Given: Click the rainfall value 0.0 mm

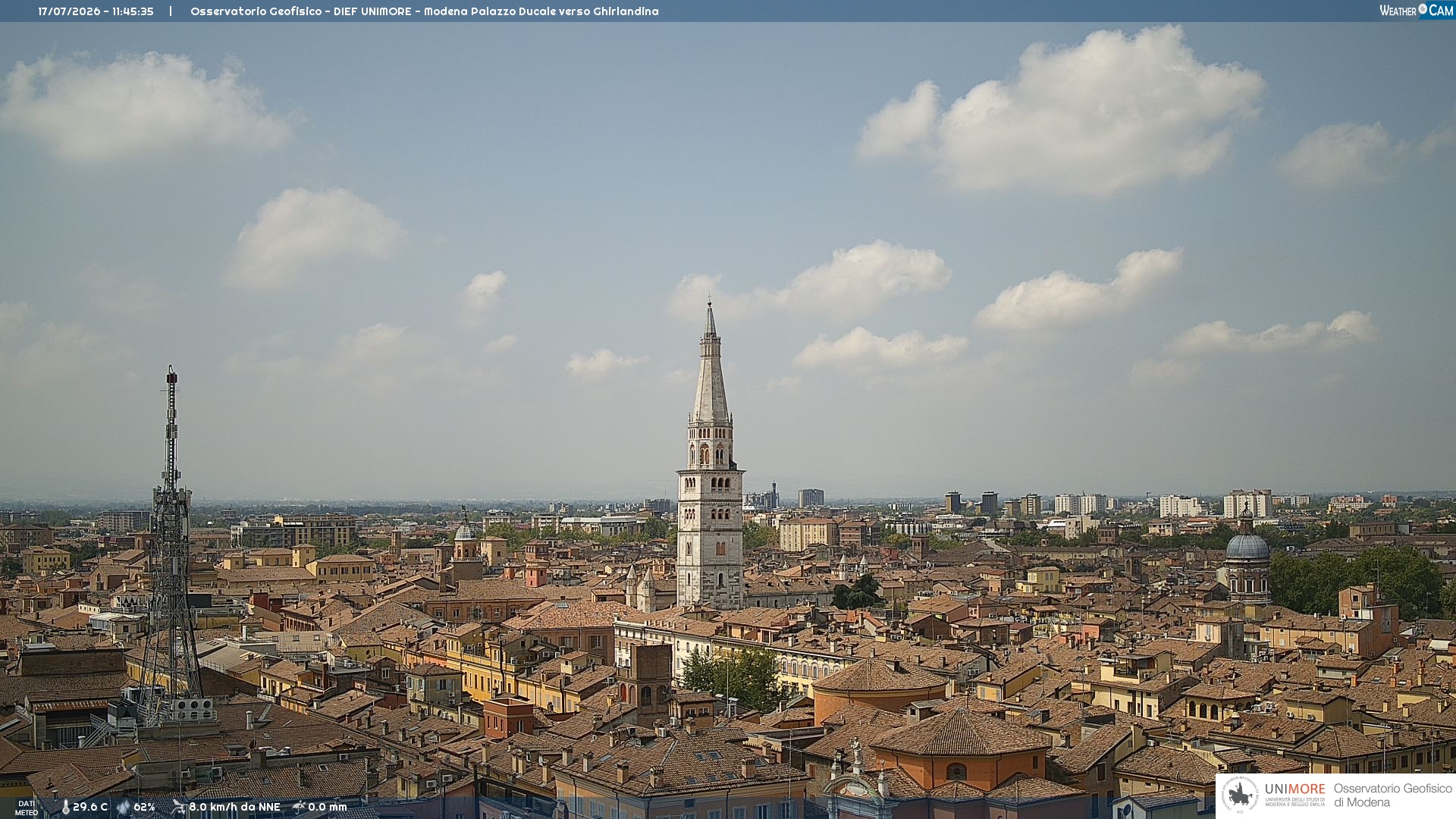Looking at the screenshot, I should click(x=327, y=808).
